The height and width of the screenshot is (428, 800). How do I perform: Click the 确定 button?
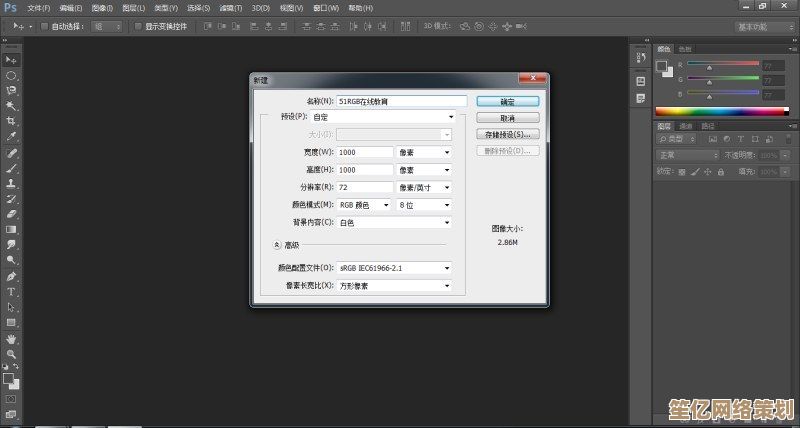507,101
